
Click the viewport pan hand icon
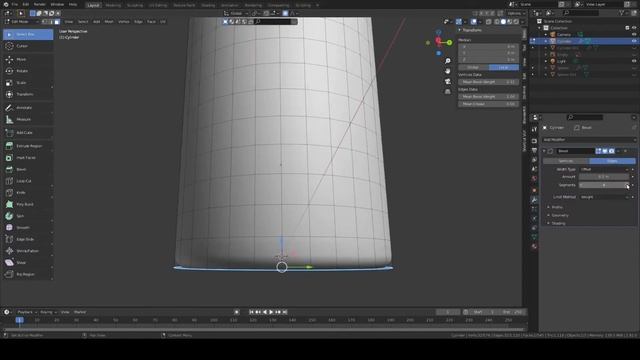coord(448,71)
